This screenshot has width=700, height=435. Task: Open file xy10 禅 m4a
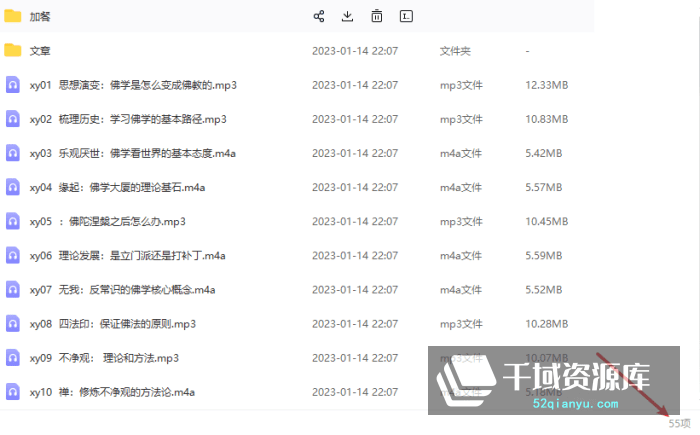coord(112,392)
